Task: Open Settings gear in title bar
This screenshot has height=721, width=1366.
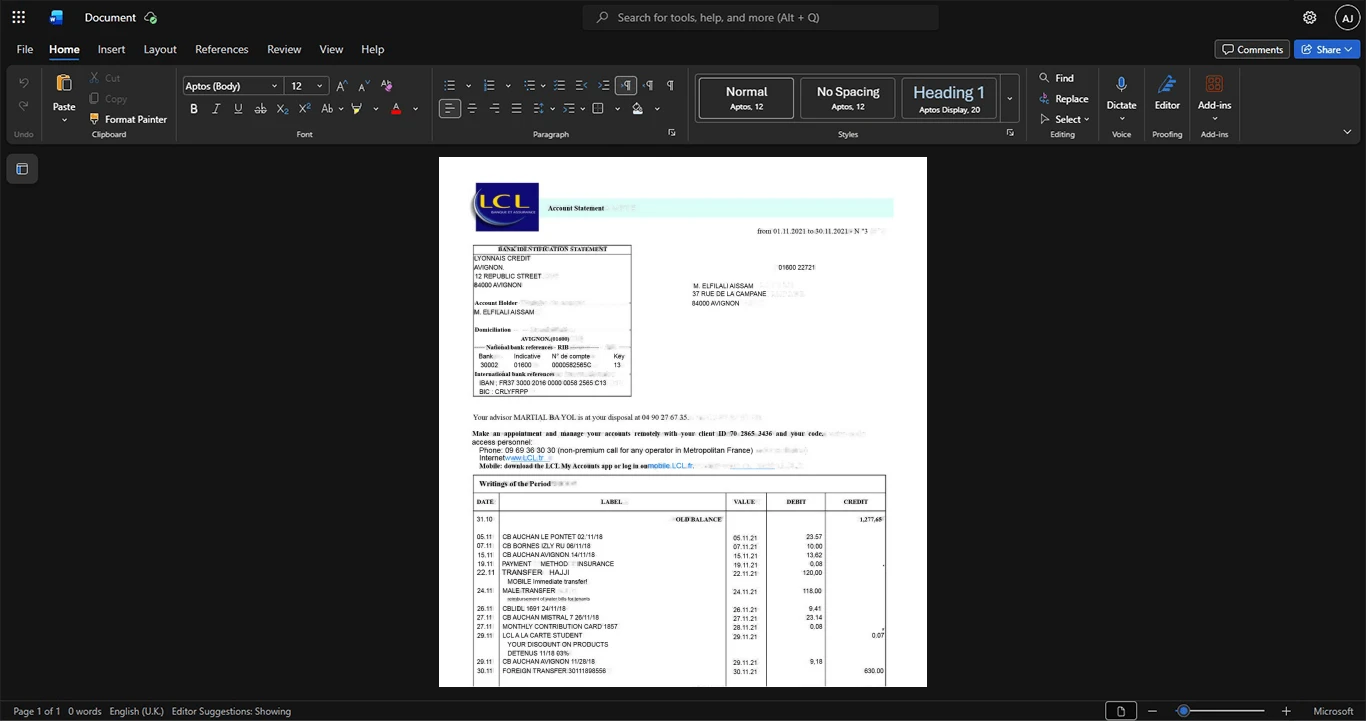Action: point(1309,17)
